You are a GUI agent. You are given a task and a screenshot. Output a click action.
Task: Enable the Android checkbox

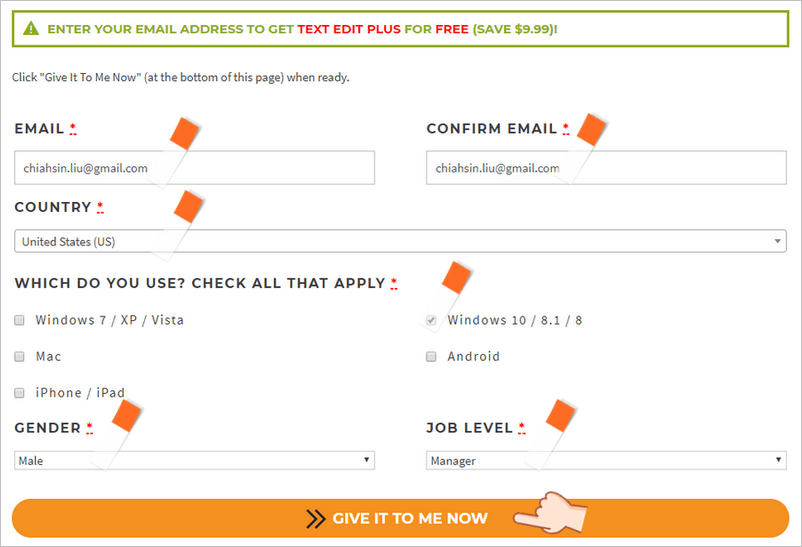pos(431,357)
